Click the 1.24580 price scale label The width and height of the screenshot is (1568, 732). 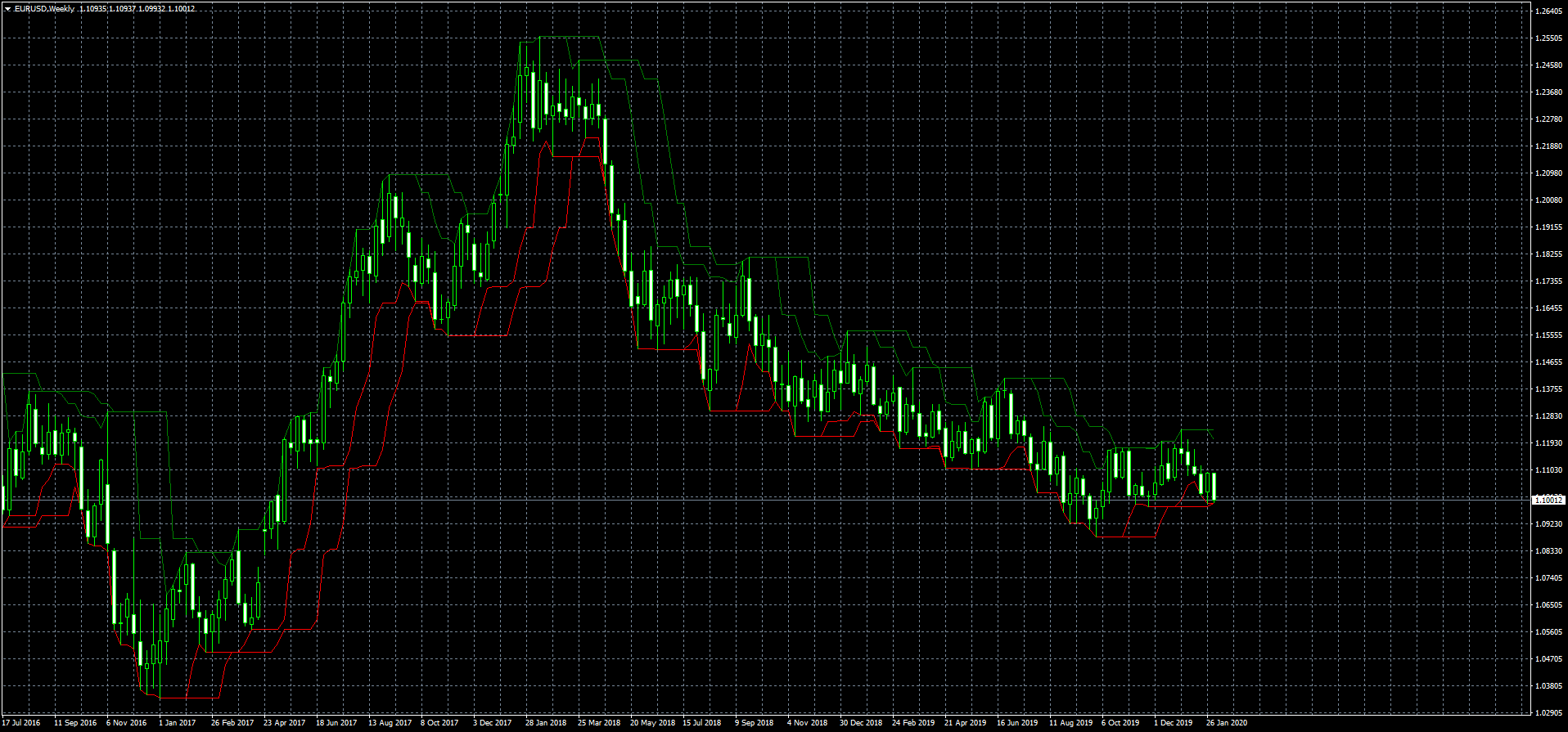[x=1549, y=65]
